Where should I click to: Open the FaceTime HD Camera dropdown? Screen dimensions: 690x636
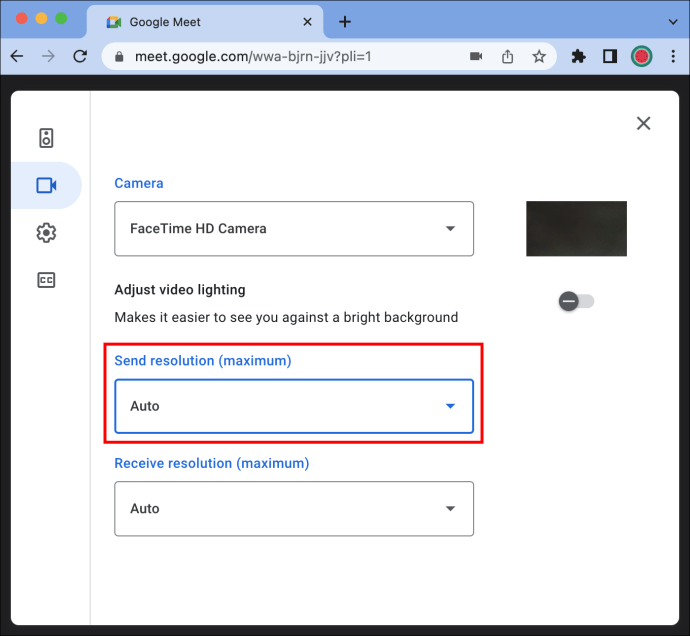[294, 229]
